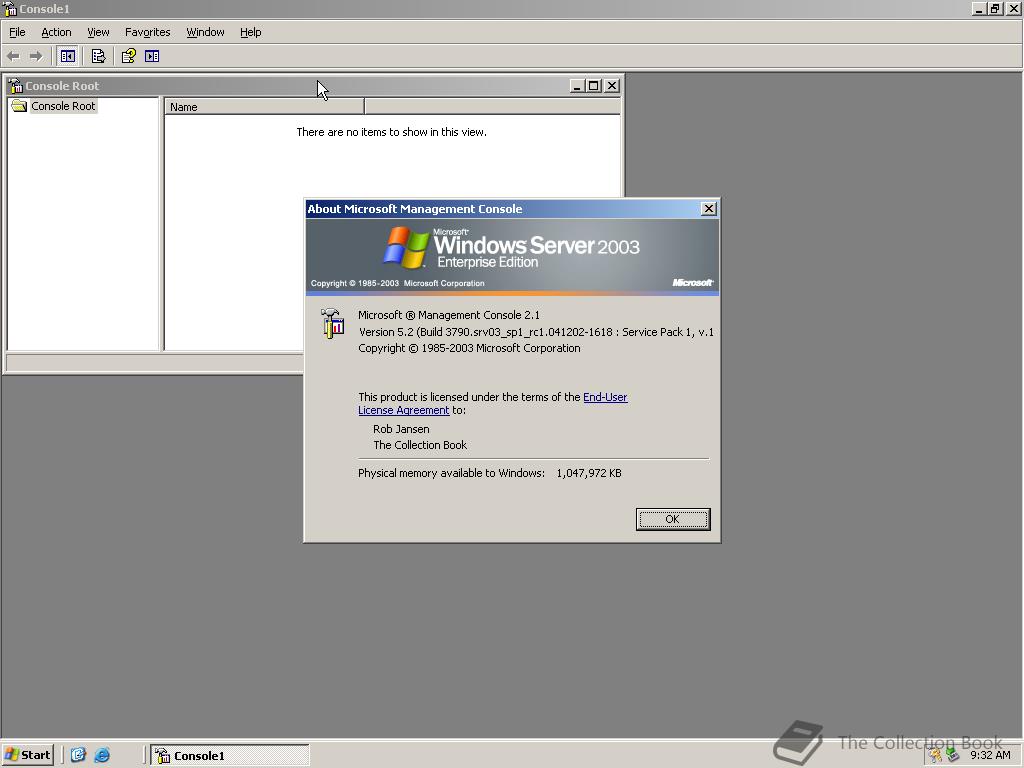Minimize the Console Root child window
This screenshot has width=1024, height=768.
(x=577, y=86)
